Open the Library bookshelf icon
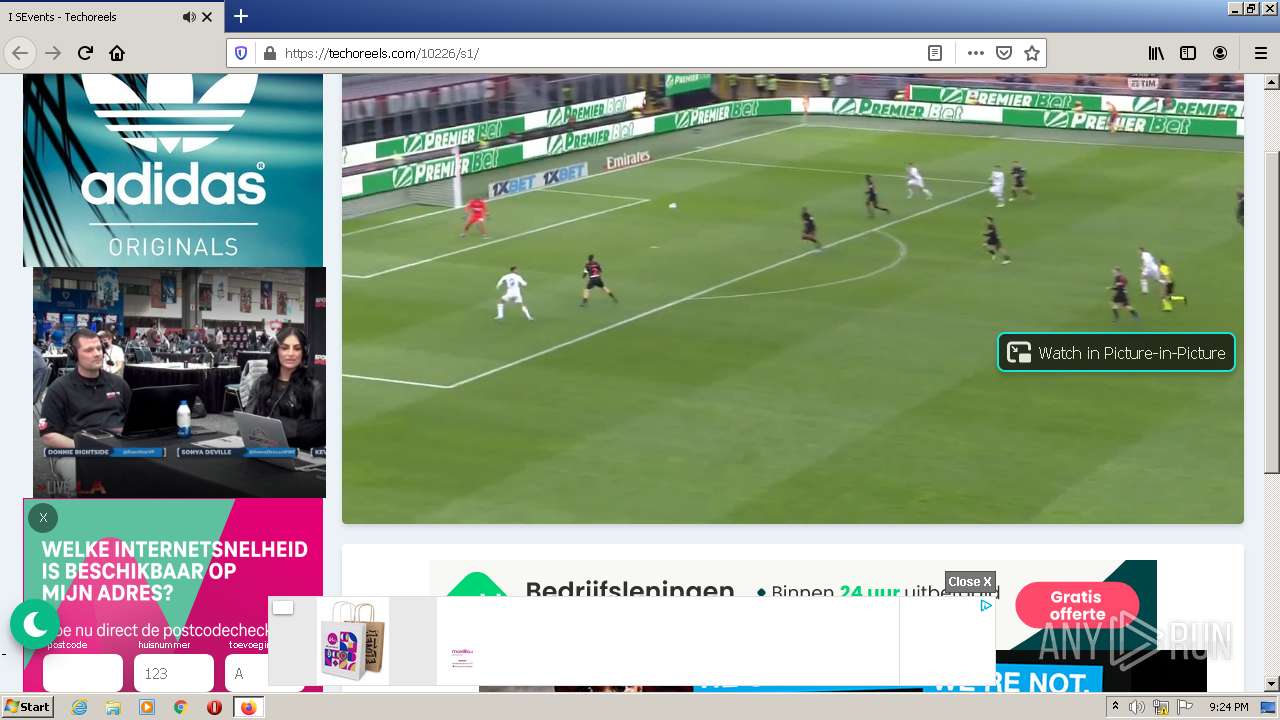This screenshot has height=720, width=1280. click(1156, 53)
